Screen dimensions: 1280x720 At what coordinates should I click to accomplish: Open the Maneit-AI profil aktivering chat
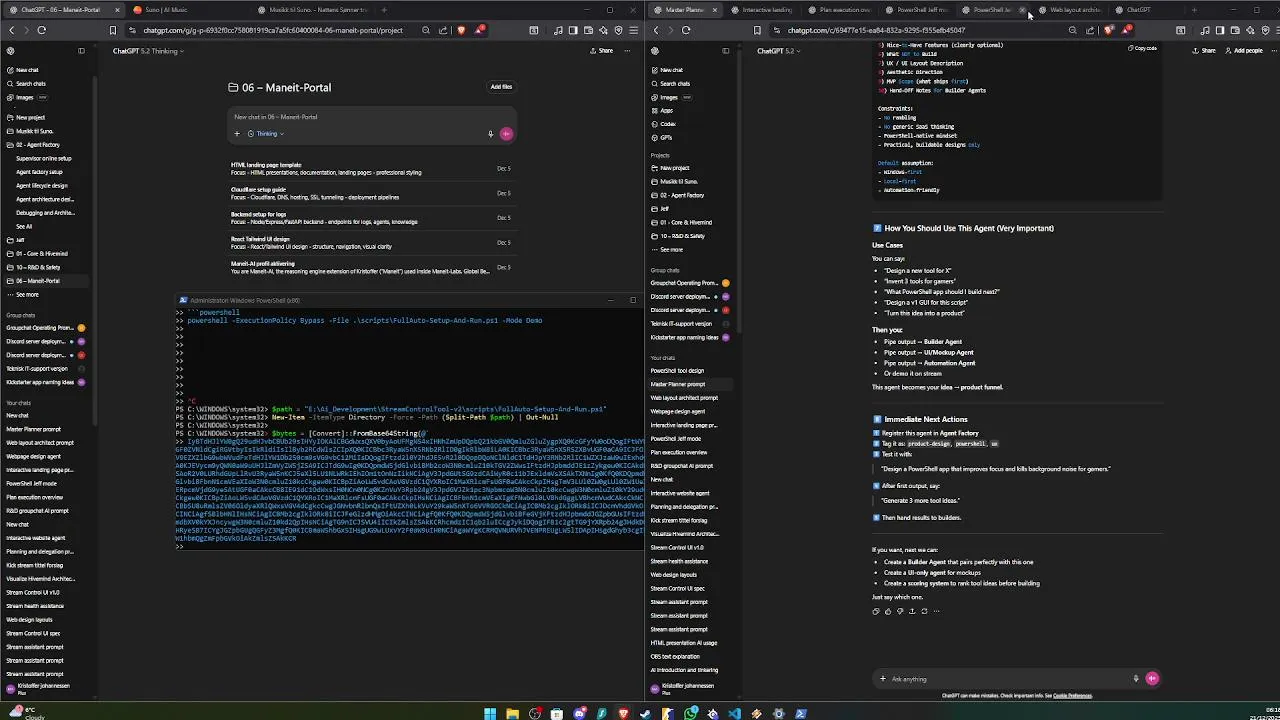371,268
